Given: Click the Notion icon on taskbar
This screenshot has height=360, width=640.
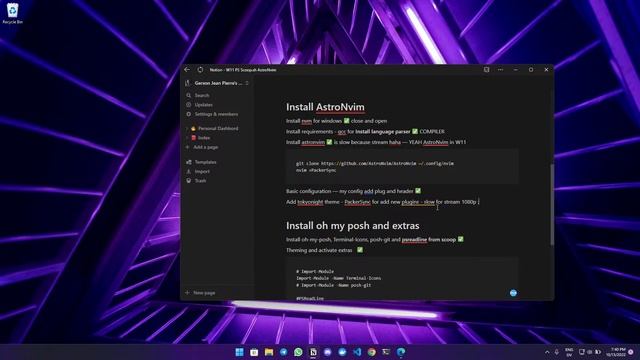Looking at the screenshot, I should tap(313, 352).
